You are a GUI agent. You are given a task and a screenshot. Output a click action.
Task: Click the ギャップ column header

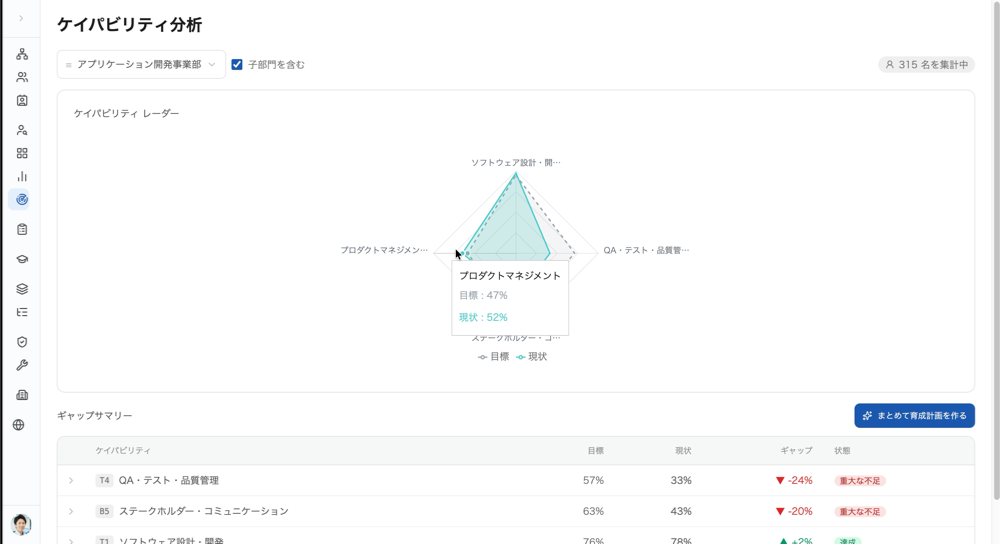(796, 451)
